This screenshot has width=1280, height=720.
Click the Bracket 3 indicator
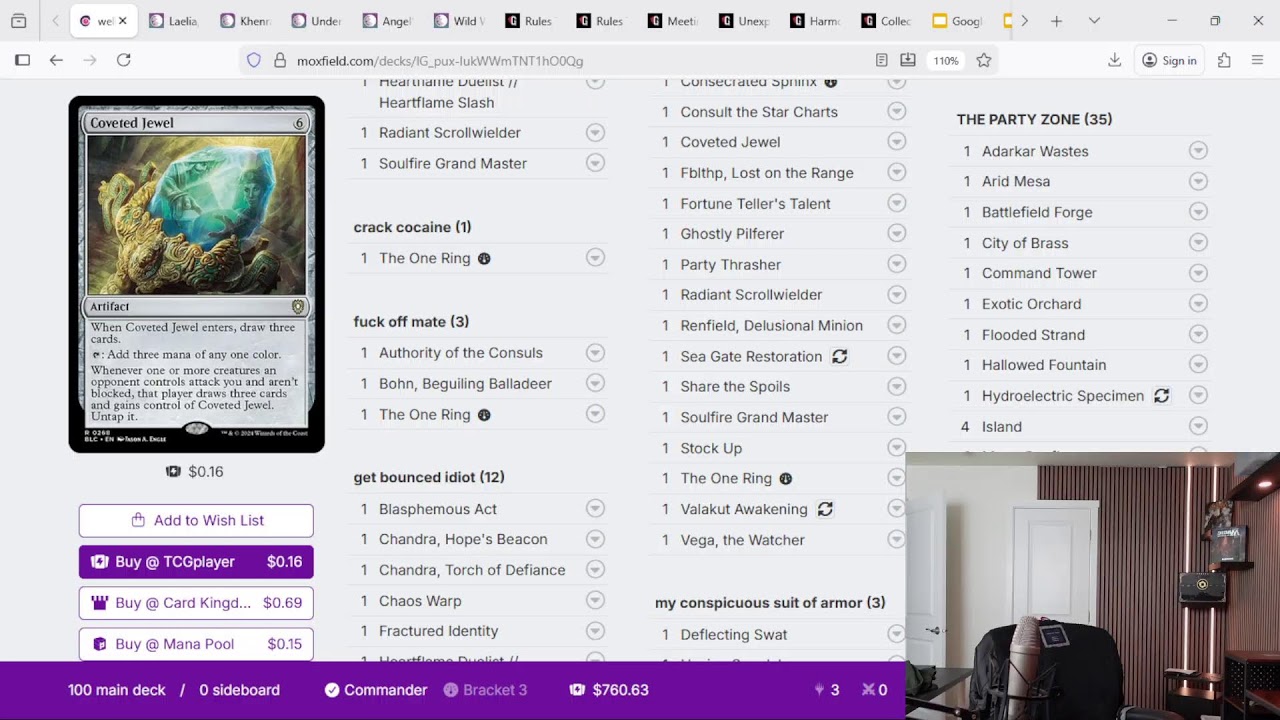[x=485, y=690]
